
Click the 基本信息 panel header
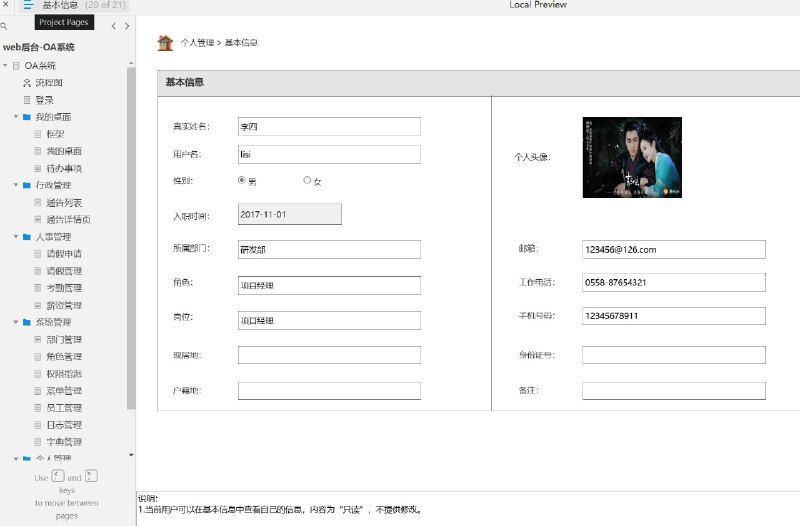[479, 83]
